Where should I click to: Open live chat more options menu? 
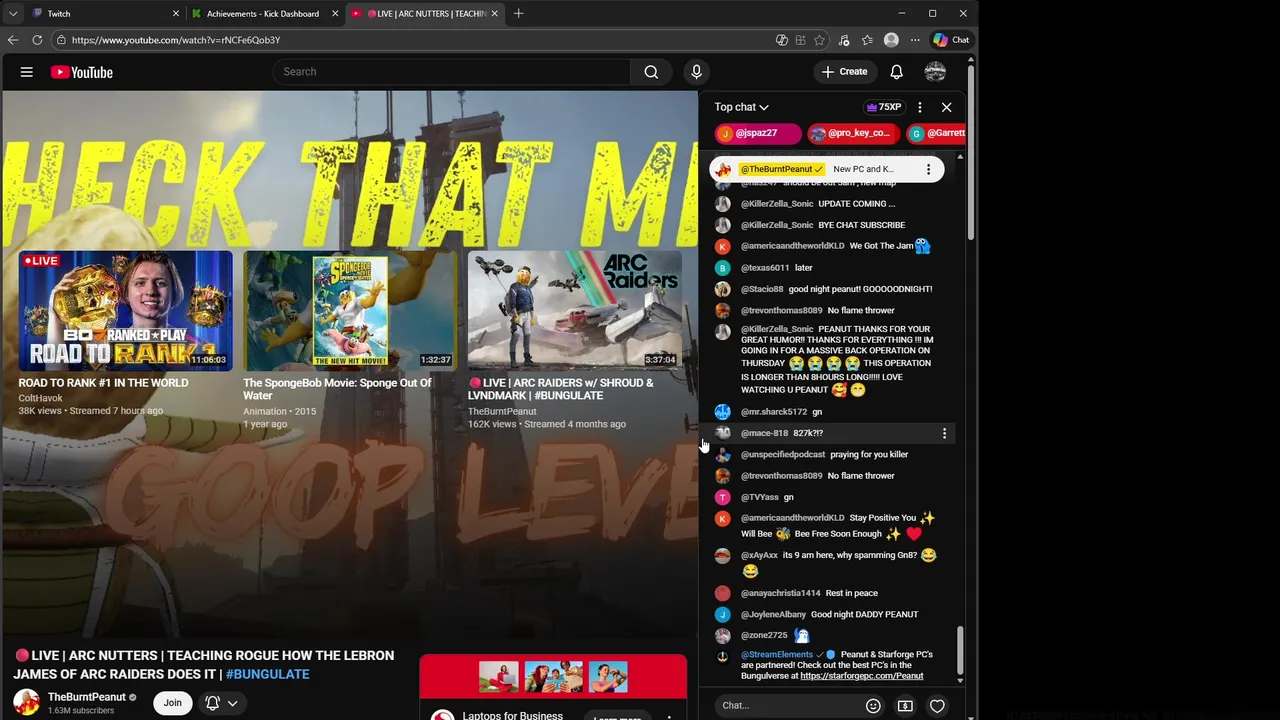pos(920,107)
